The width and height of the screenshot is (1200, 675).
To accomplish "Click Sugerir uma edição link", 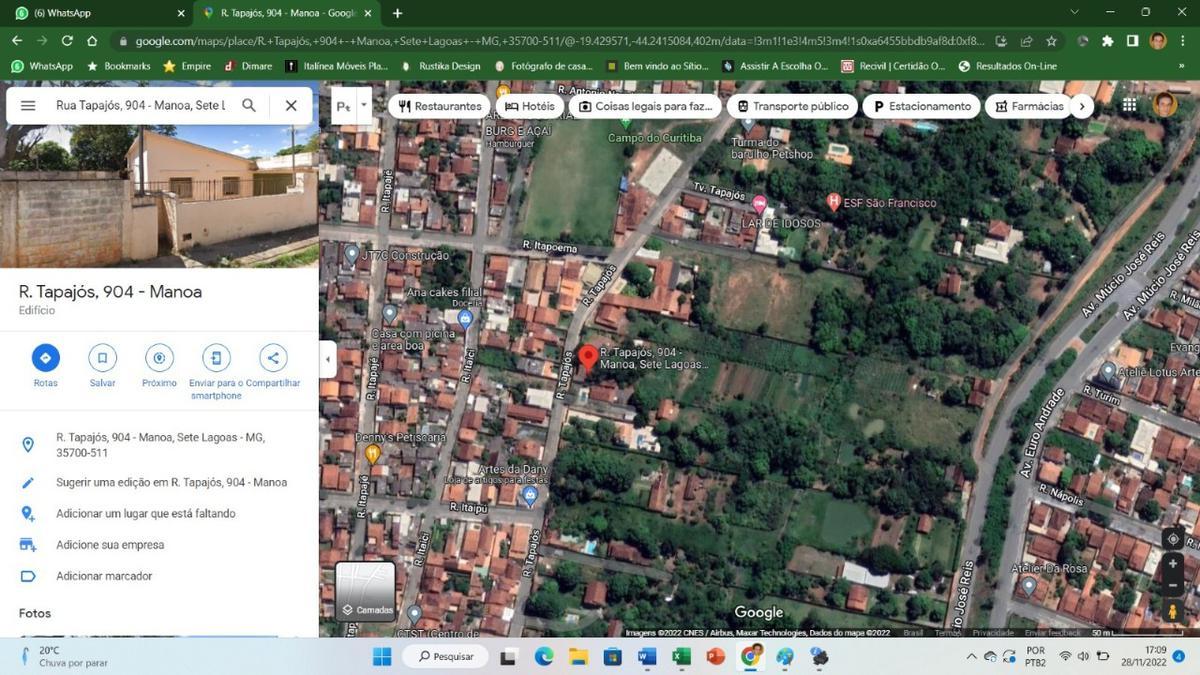I will click(x=159, y=482).
